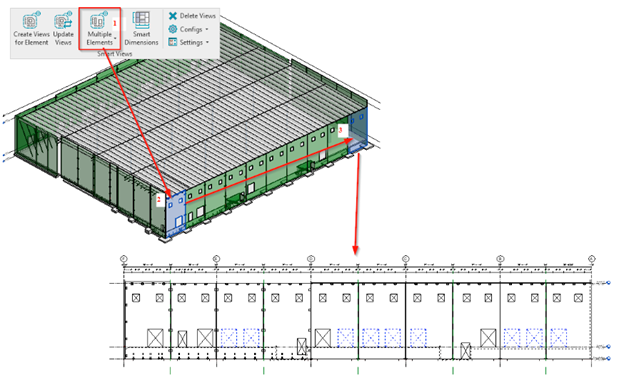This screenshot has height=380, width=624.
Task: Expand the Configs dropdown arrow
Action: pos(207,29)
